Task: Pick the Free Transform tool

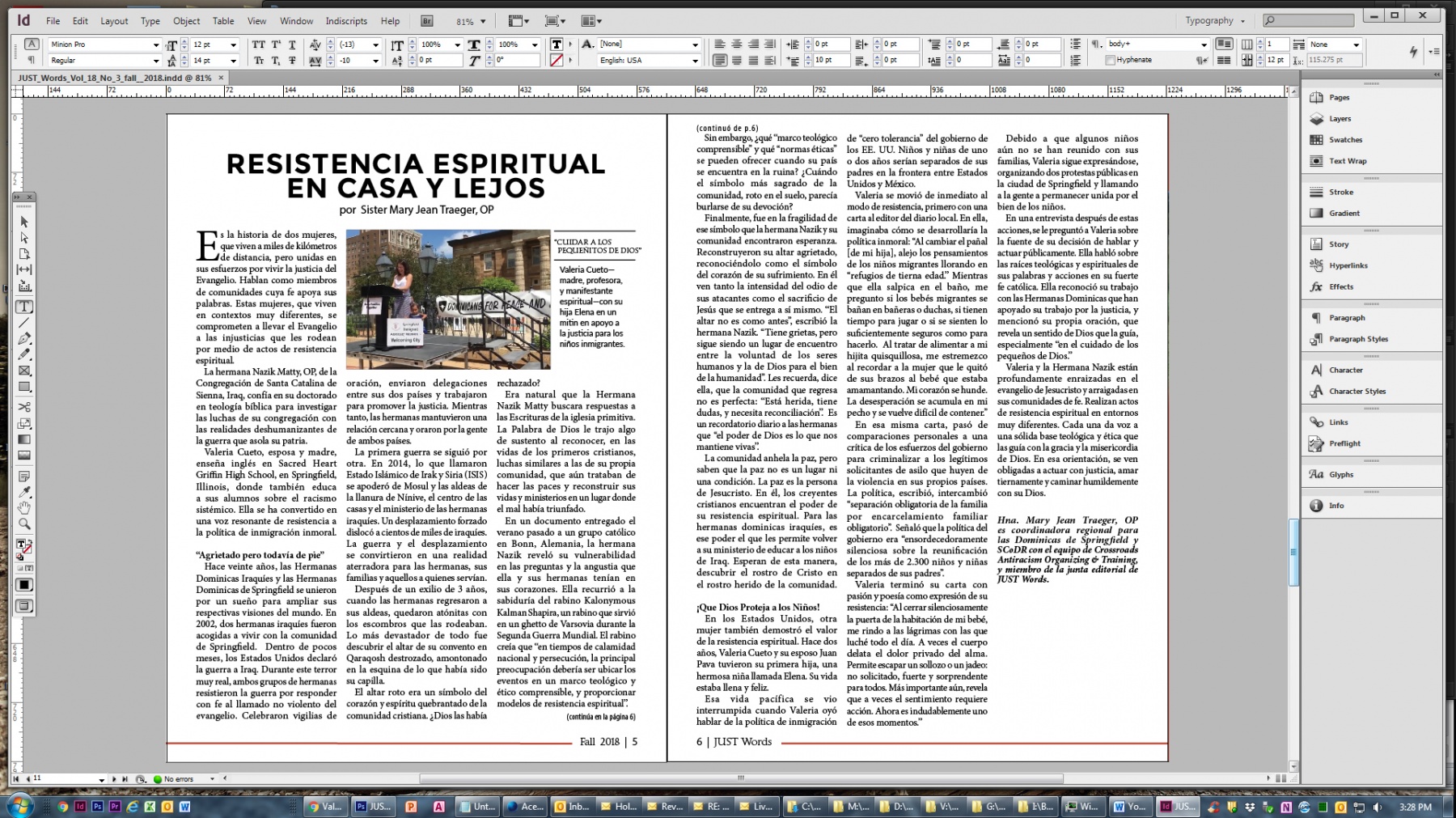Action: pos(24,423)
